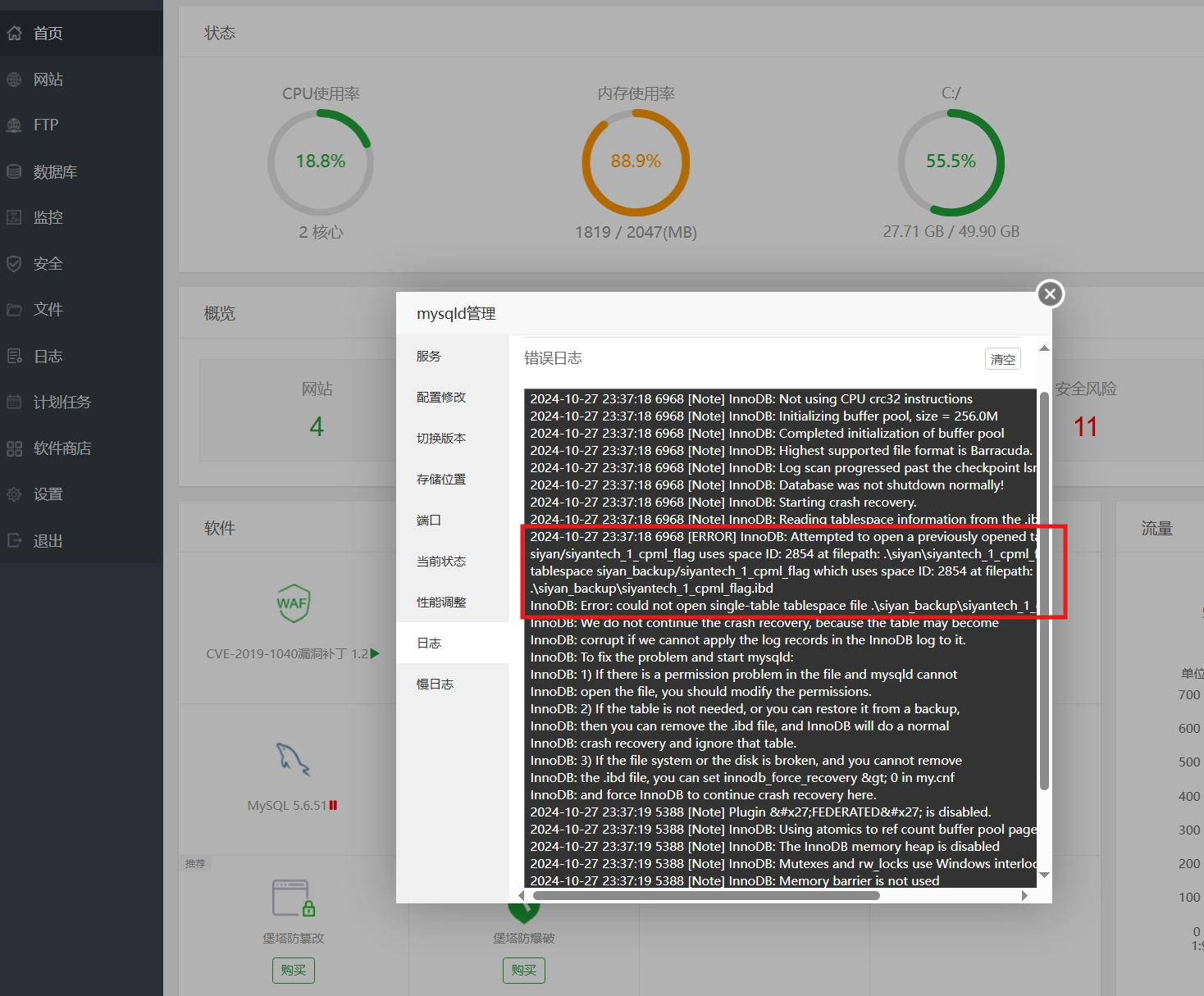This screenshot has height=996, width=1204.
Task: Open 当前状态 tab in mysqld dialog
Action: 453,562
